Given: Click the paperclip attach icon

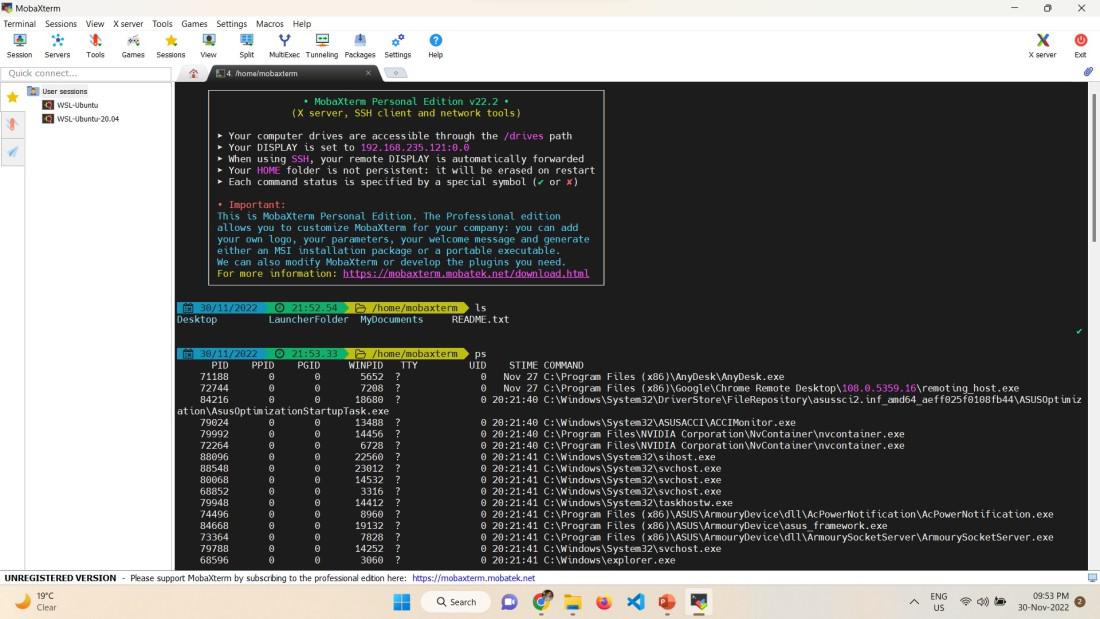Looking at the screenshot, I should tap(1089, 72).
